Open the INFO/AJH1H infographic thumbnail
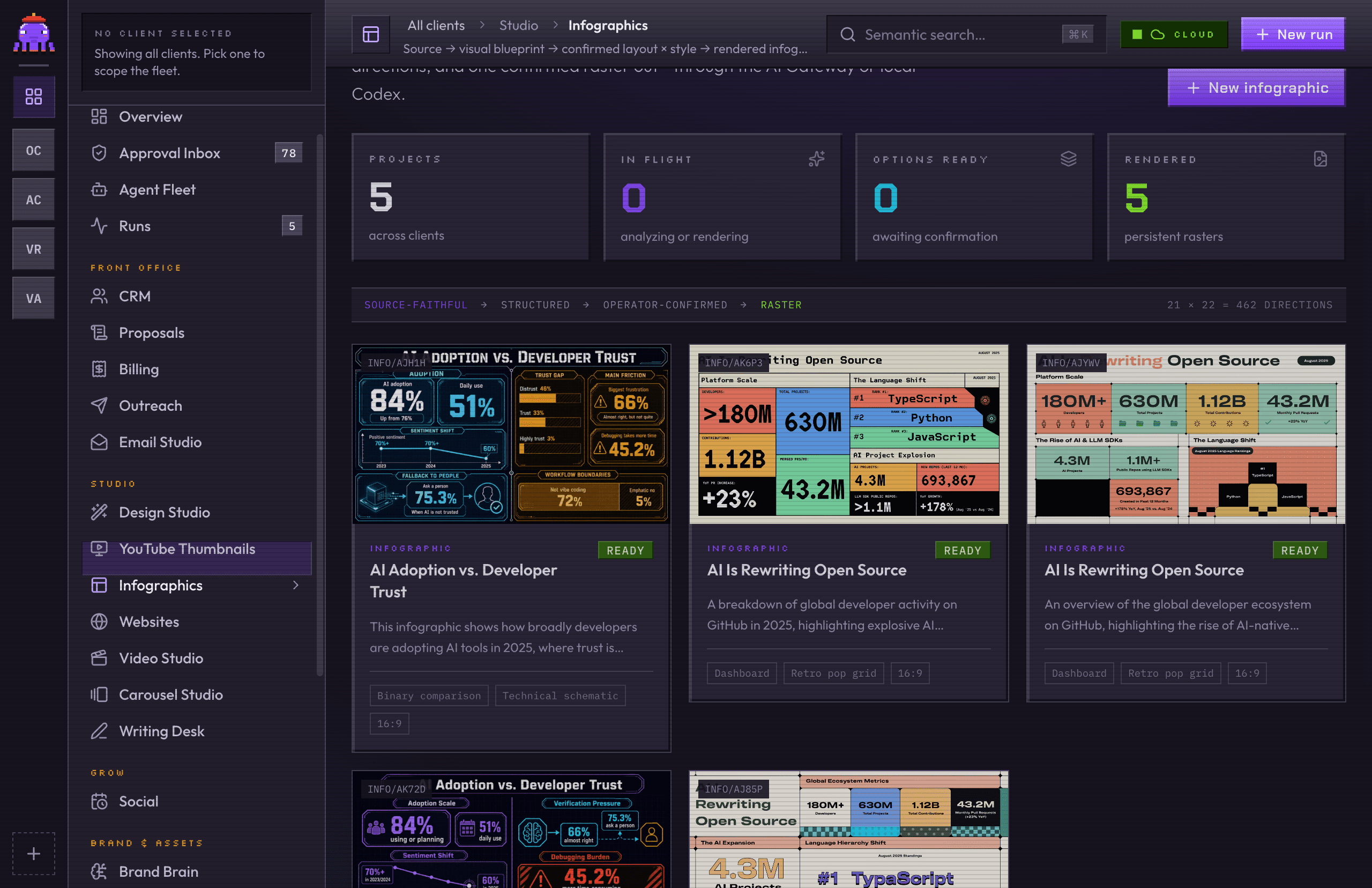The height and width of the screenshot is (888, 1372). (x=512, y=434)
